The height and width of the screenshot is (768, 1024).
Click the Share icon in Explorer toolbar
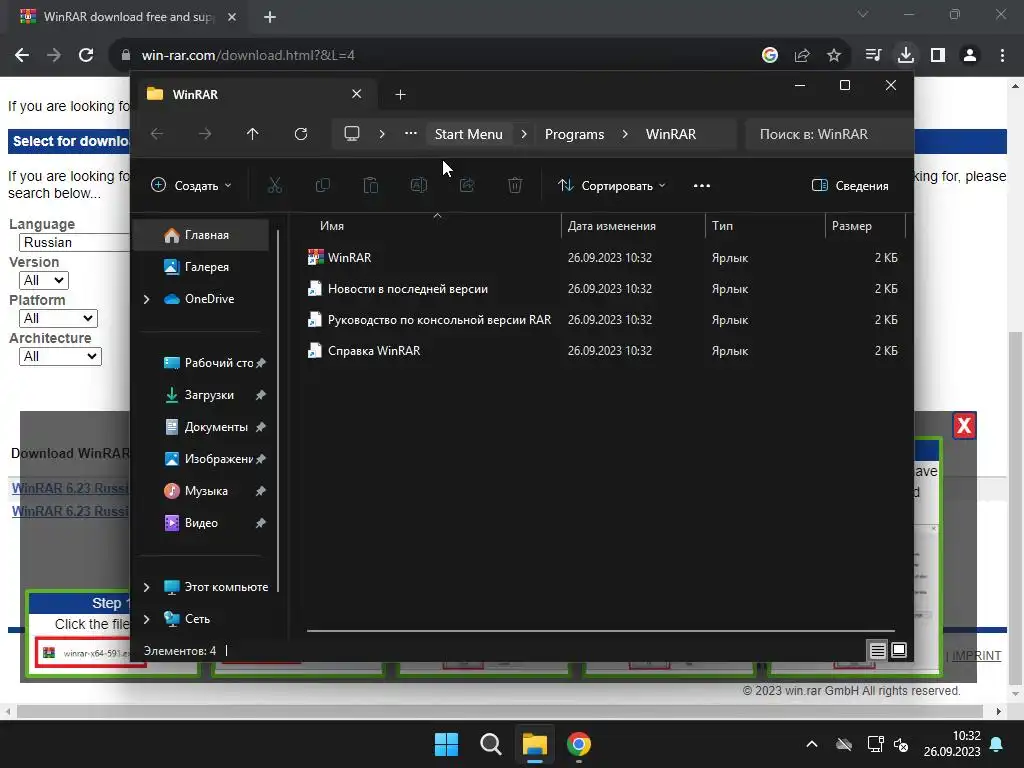point(467,185)
